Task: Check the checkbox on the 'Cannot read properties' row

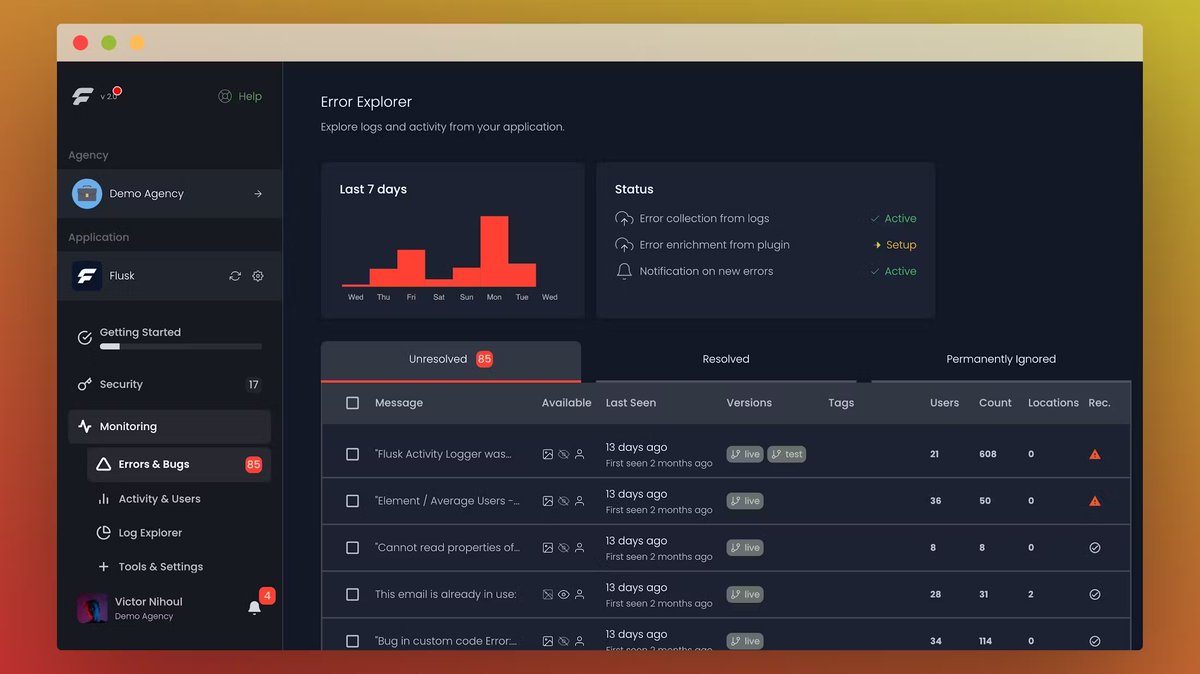Action: pos(353,547)
